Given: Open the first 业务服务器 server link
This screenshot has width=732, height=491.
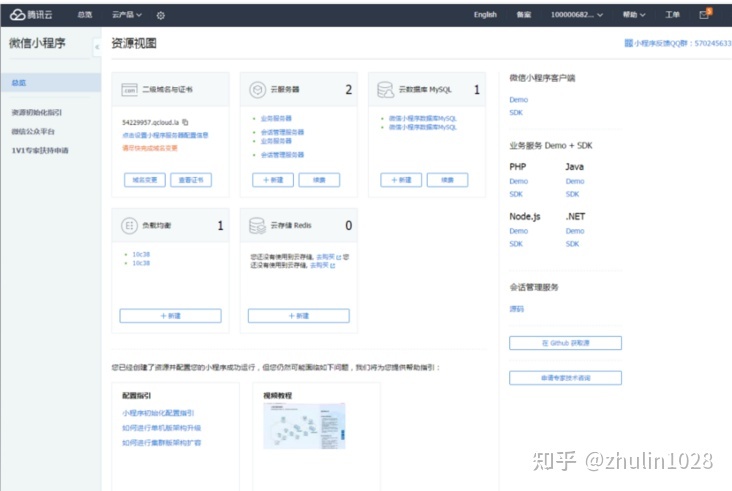Looking at the screenshot, I should point(276,119).
